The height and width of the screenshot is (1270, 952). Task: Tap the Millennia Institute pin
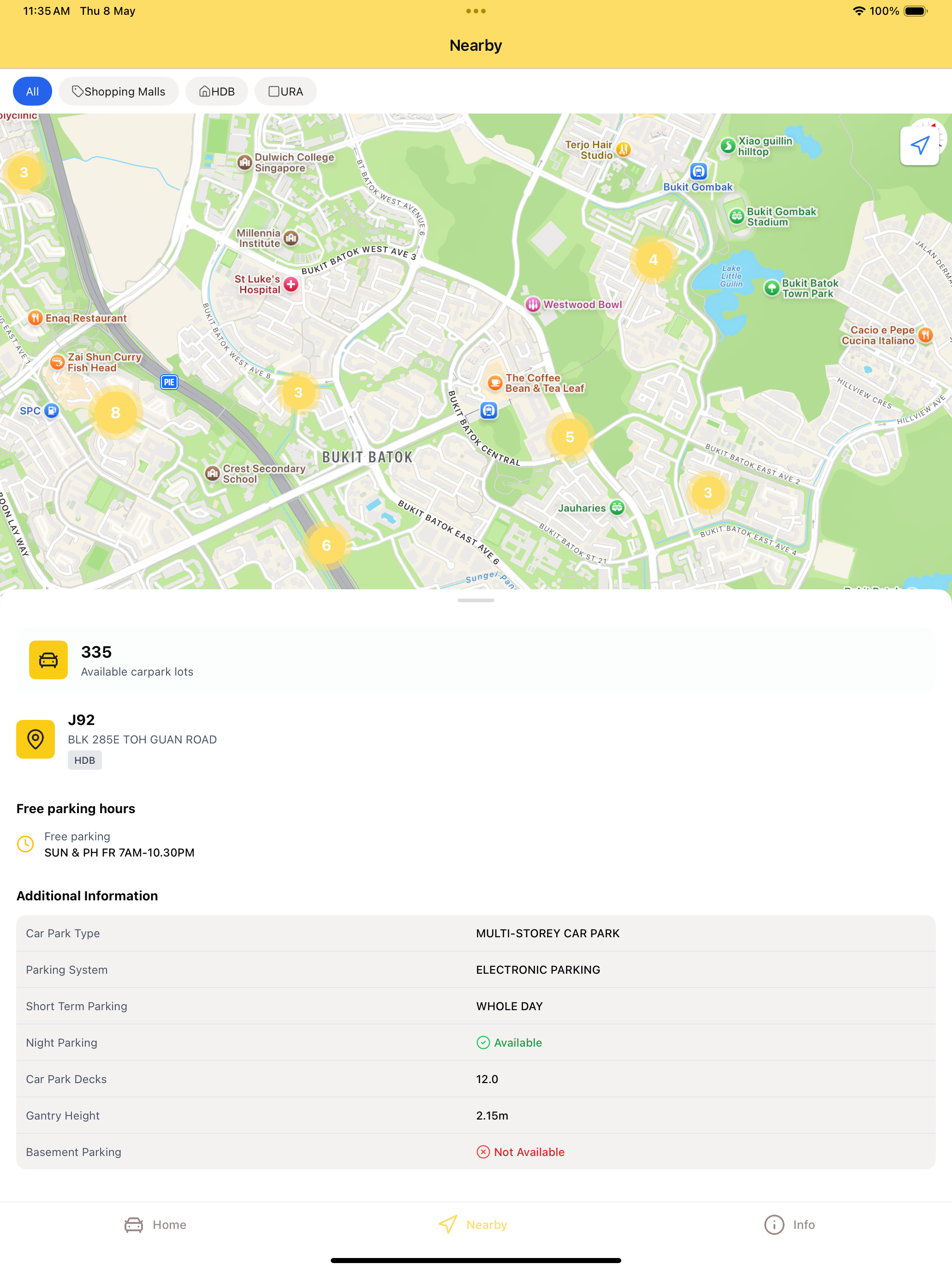pos(292,238)
